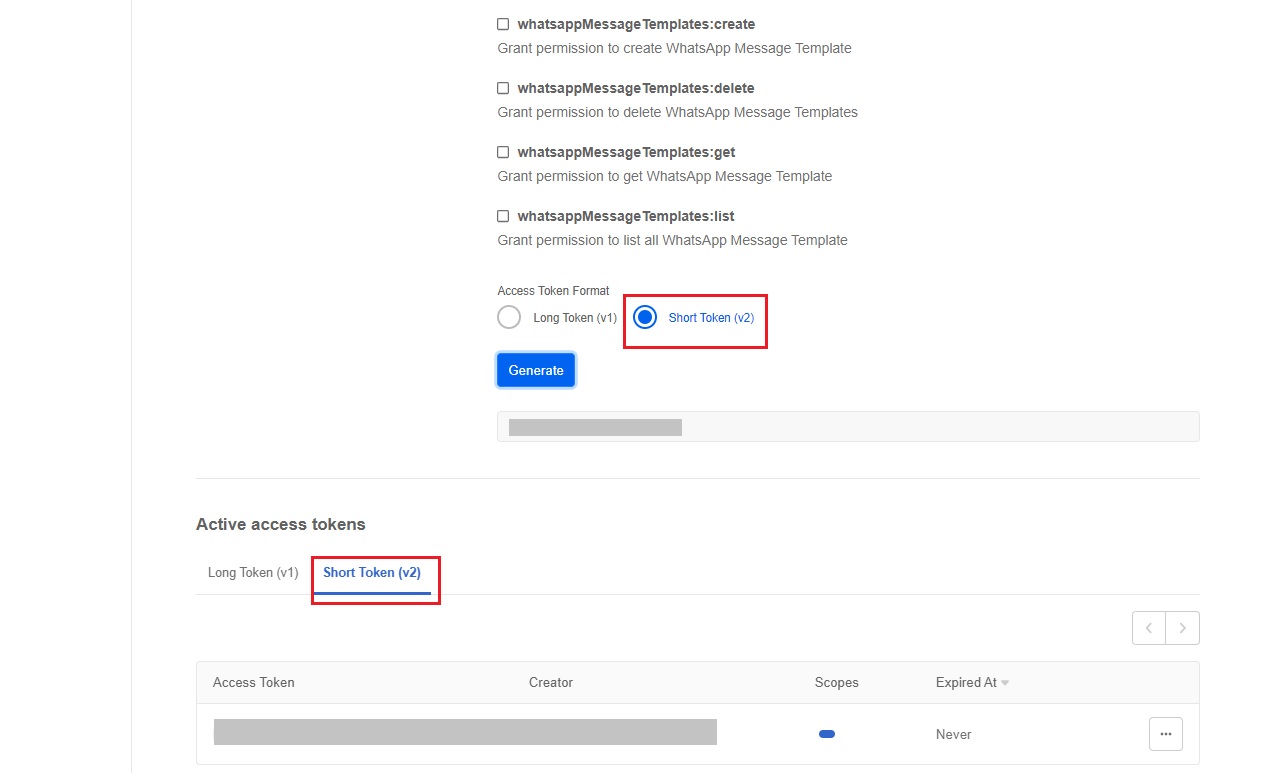The height and width of the screenshot is (773, 1264).
Task: Go to next page of tokens
Action: (1182, 628)
